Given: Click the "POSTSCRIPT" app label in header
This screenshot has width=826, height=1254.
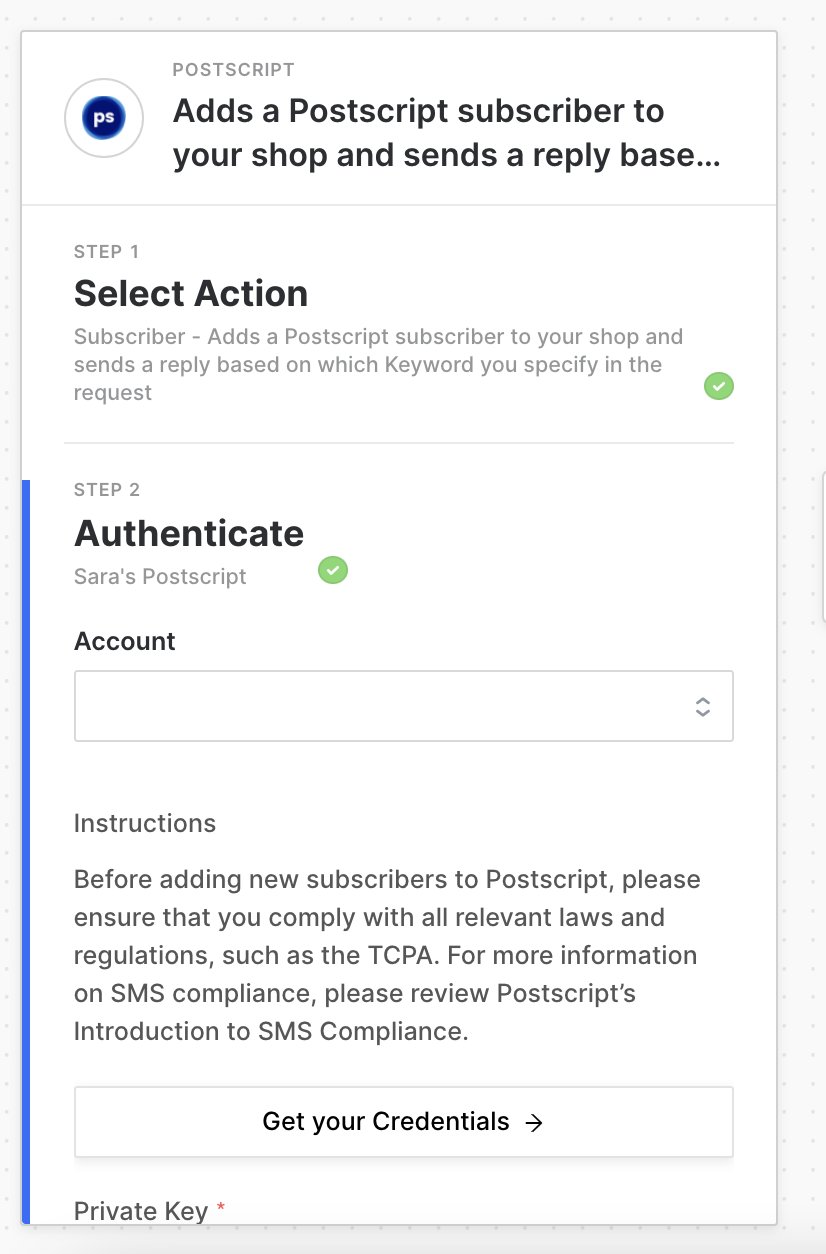Looking at the screenshot, I should click(233, 70).
